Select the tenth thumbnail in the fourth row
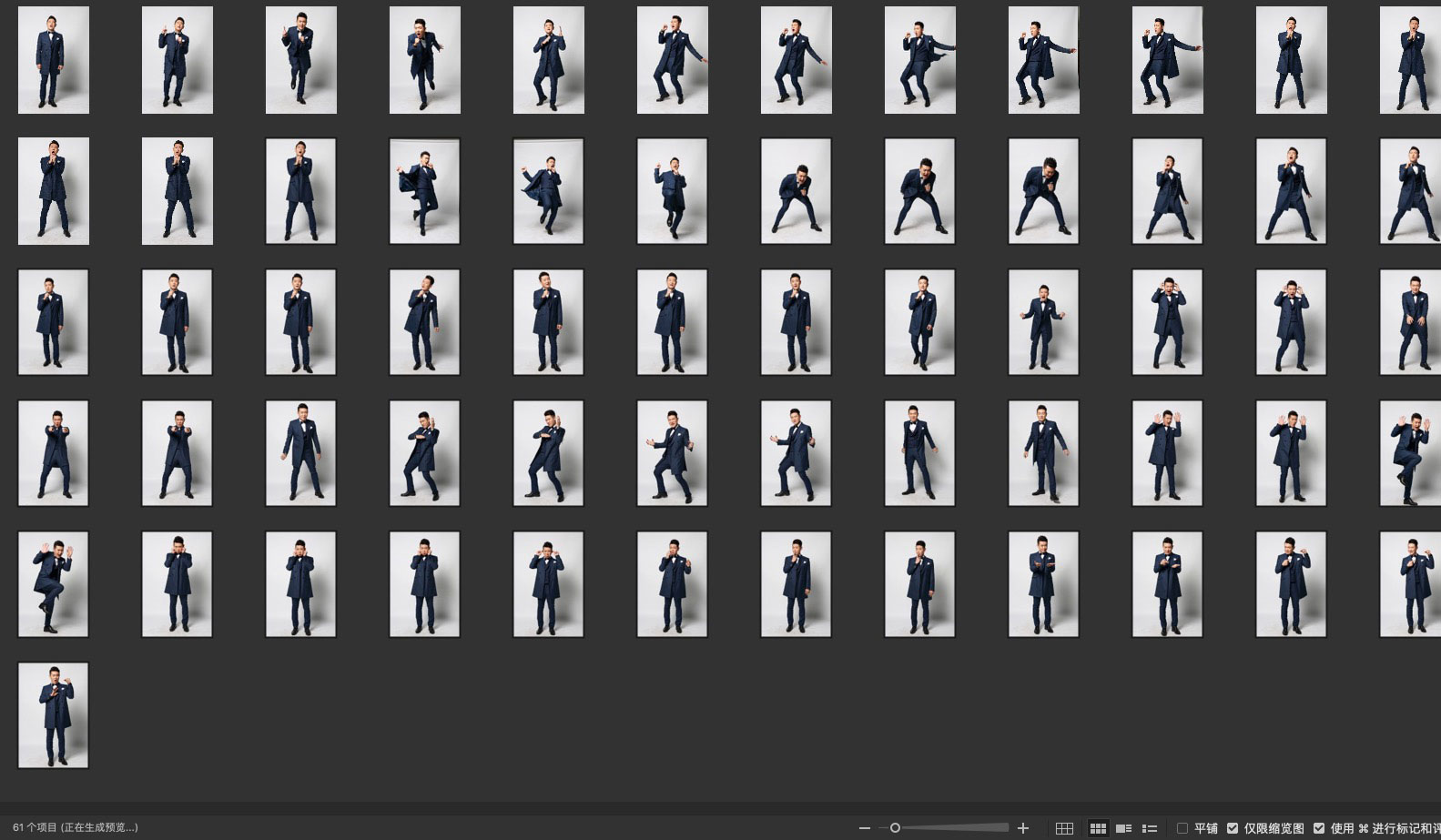1441x840 pixels. (x=1168, y=453)
